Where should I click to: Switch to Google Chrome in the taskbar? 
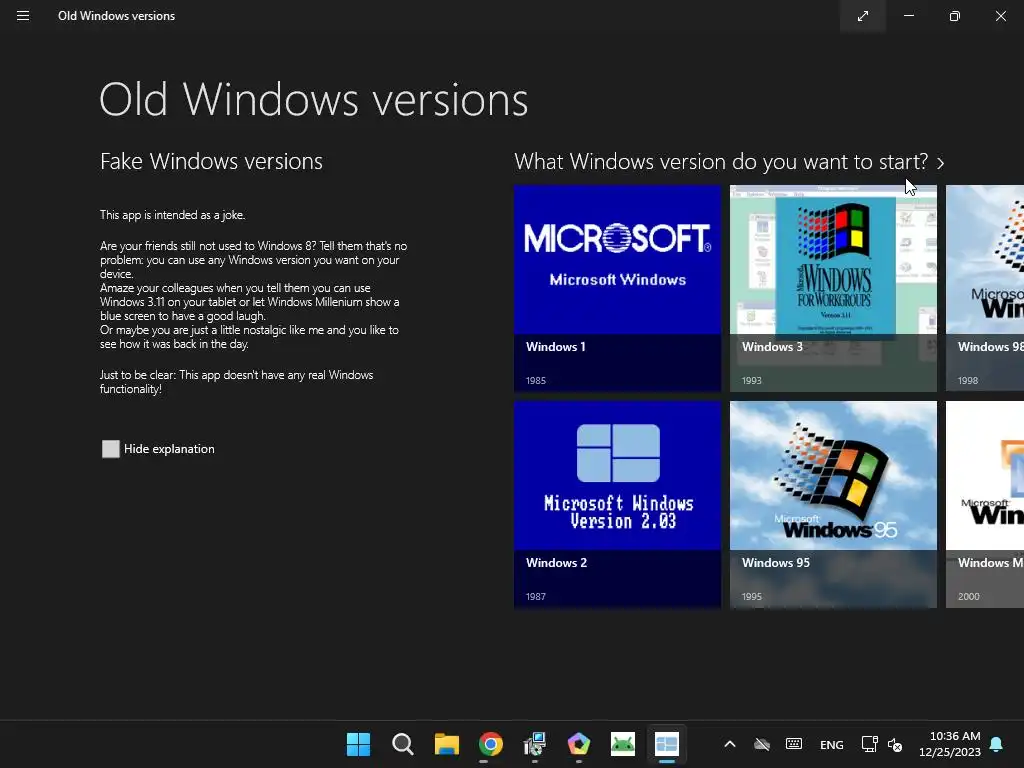(490, 744)
